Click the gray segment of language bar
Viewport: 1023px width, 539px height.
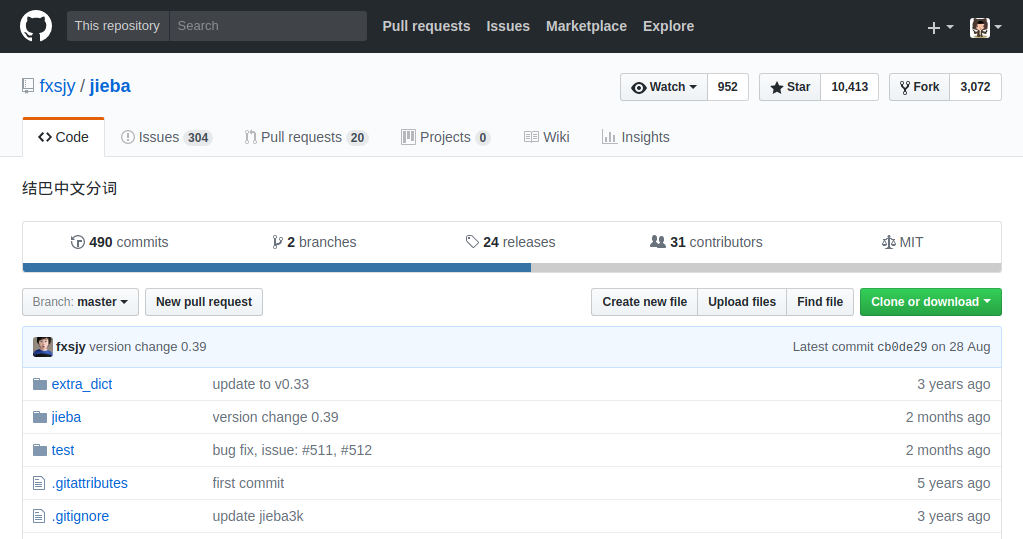pos(766,268)
